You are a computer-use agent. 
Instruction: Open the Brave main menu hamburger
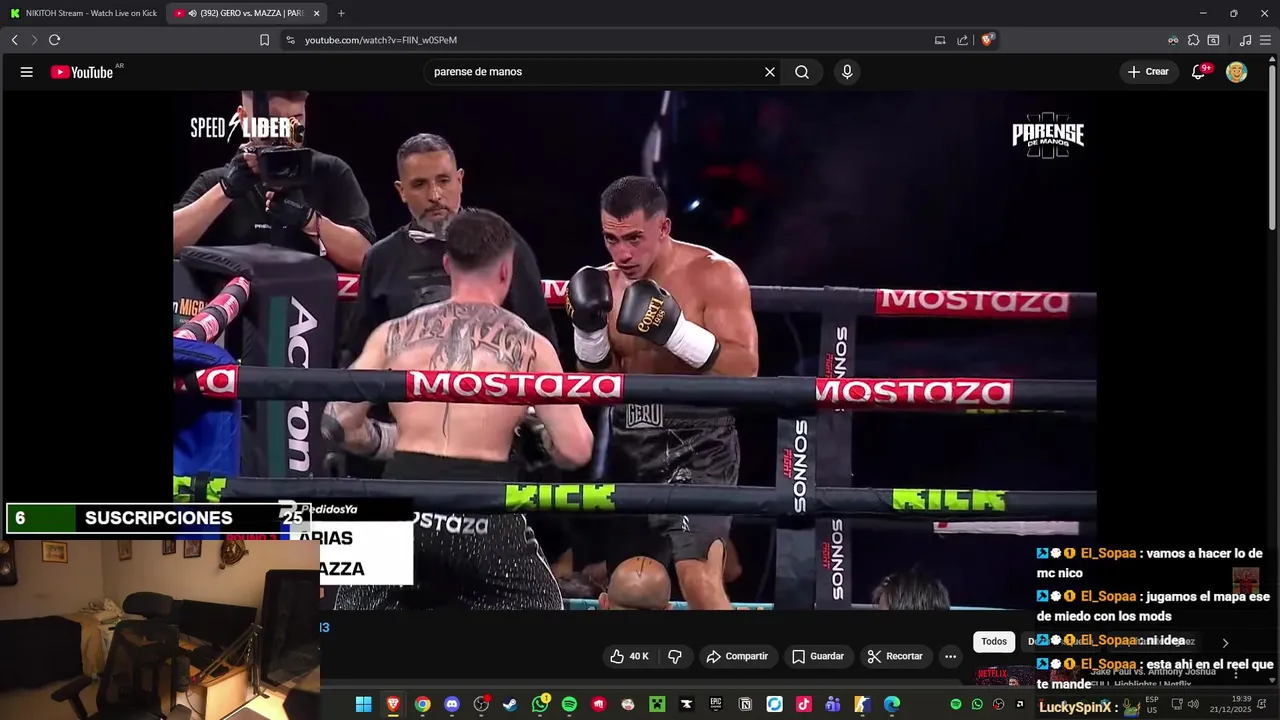click(1266, 40)
